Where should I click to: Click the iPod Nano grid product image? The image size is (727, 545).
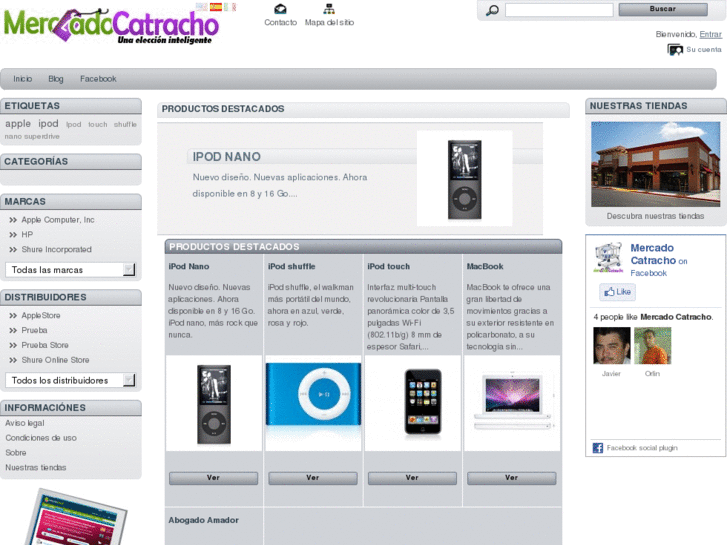(x=214, y=404)
